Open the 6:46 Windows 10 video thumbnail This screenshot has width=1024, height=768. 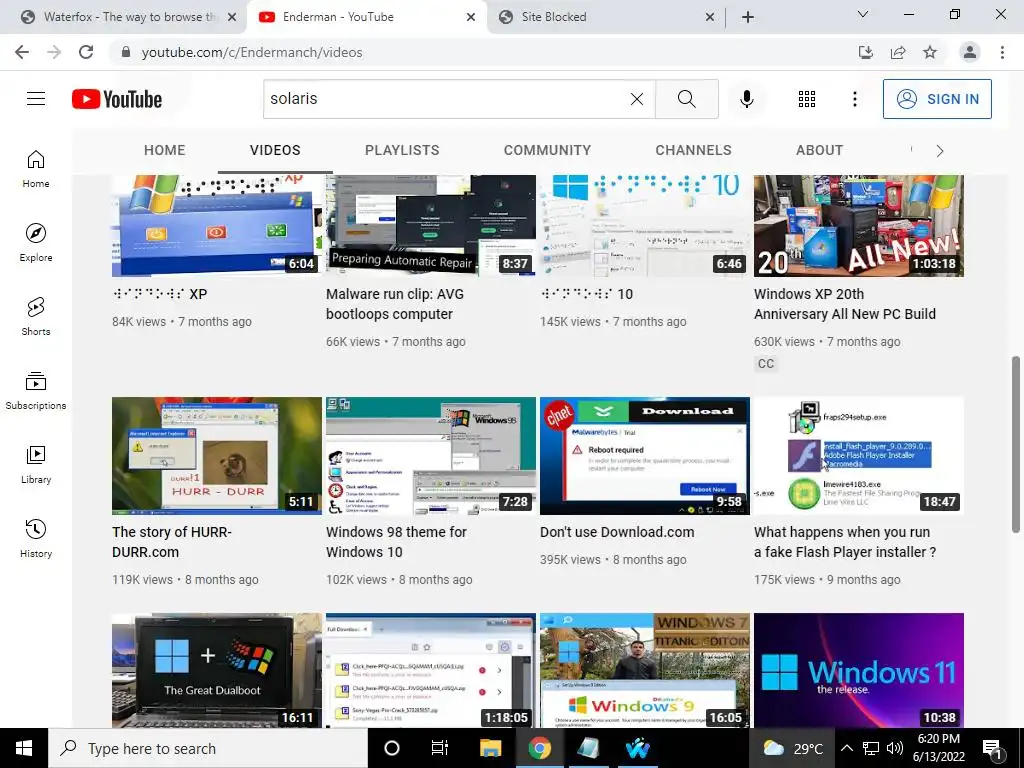pos(645,226)
